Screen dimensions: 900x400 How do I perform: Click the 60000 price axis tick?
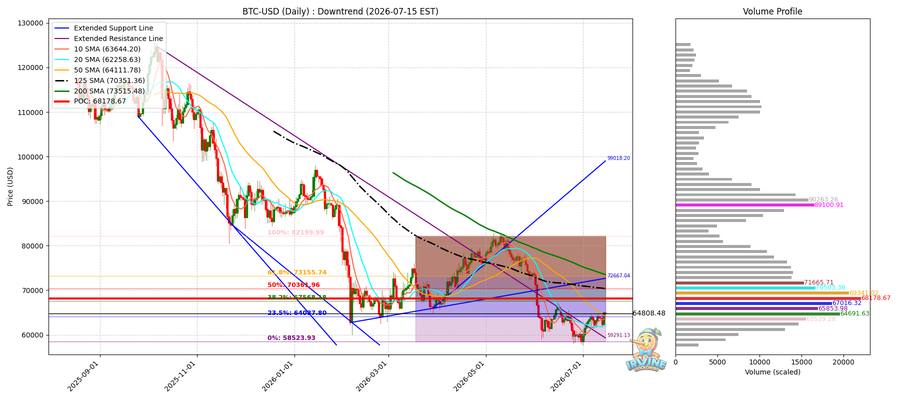[x=34, y=335]
